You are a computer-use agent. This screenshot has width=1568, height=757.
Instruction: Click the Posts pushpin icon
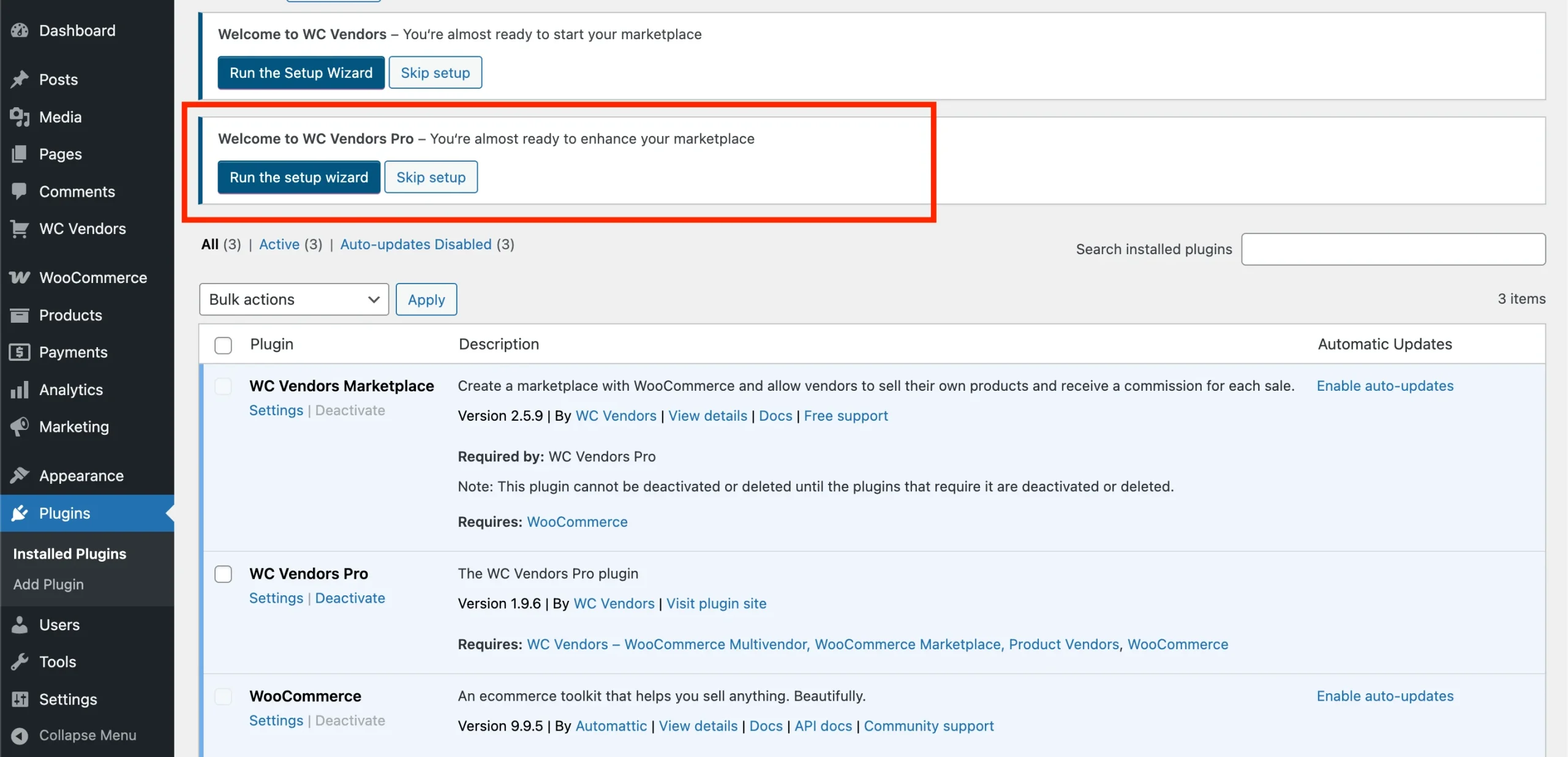point(20,80)
